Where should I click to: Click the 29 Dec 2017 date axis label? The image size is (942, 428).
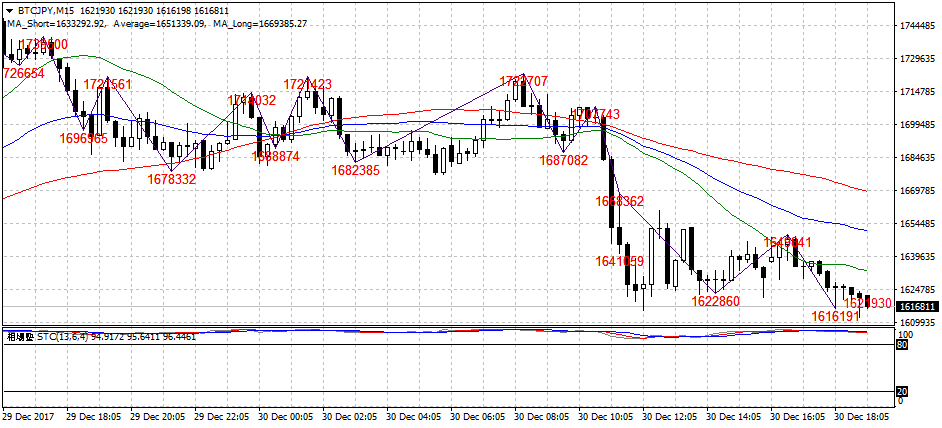(30, 414)
